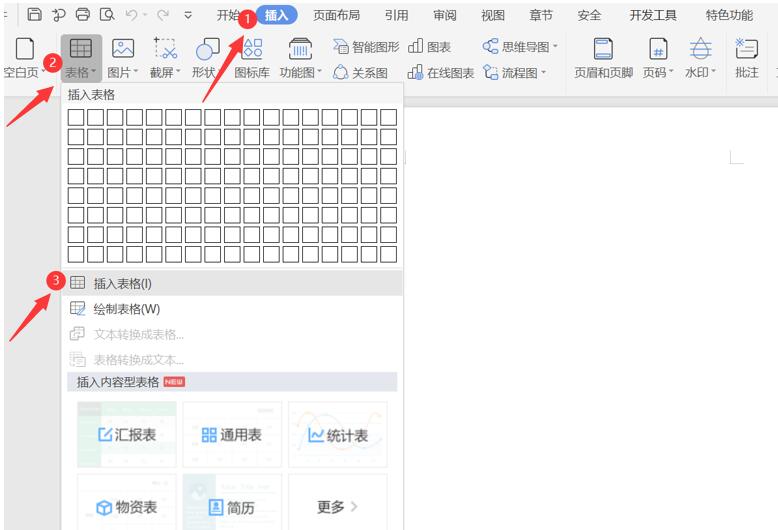Click the 关系图 relationship diagram button
Viewport: 778px width, 530px height.
pyautogui.click(x=360, y=73)
